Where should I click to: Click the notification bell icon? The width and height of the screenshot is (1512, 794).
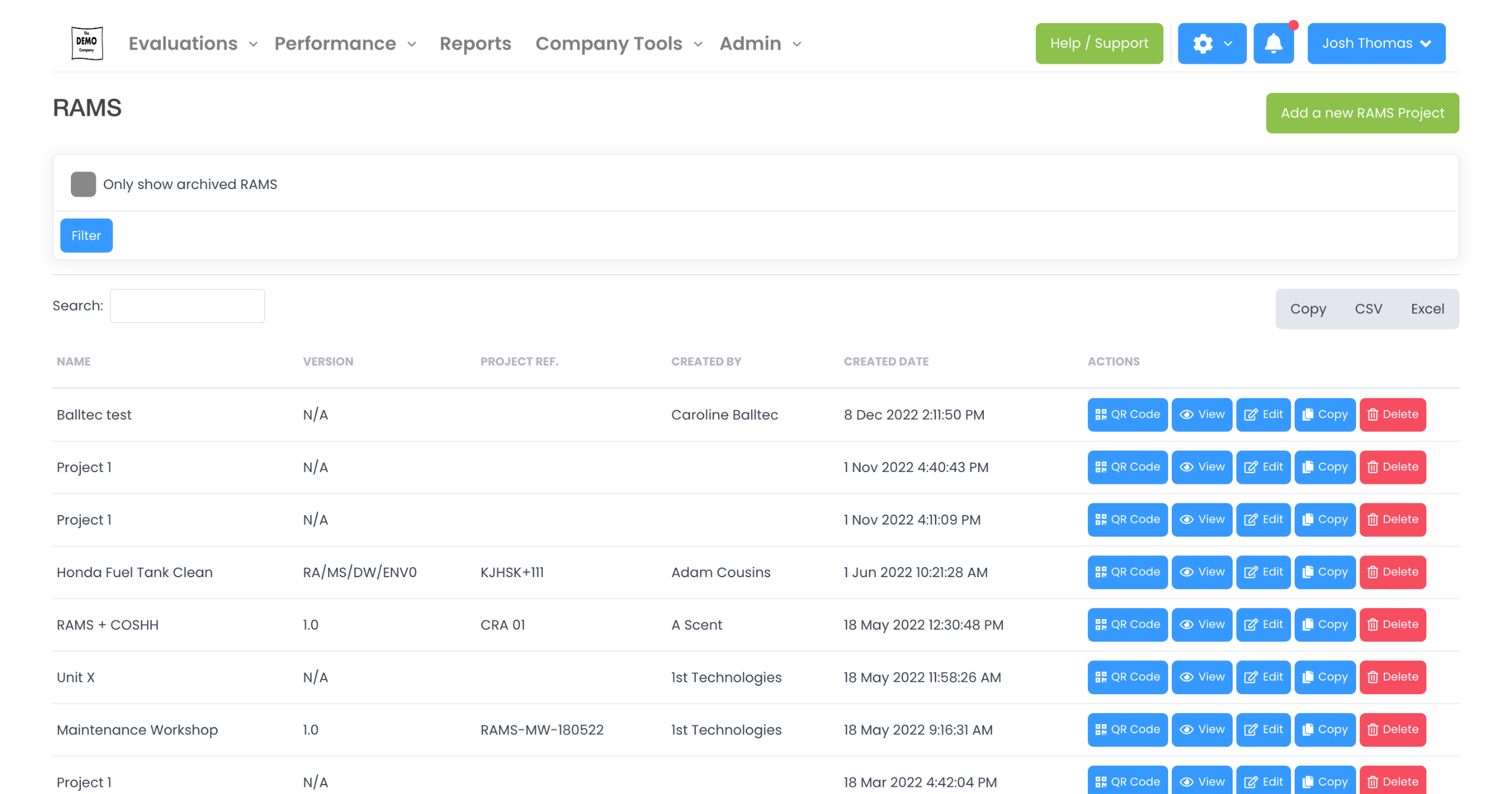tap(1273, 43)
